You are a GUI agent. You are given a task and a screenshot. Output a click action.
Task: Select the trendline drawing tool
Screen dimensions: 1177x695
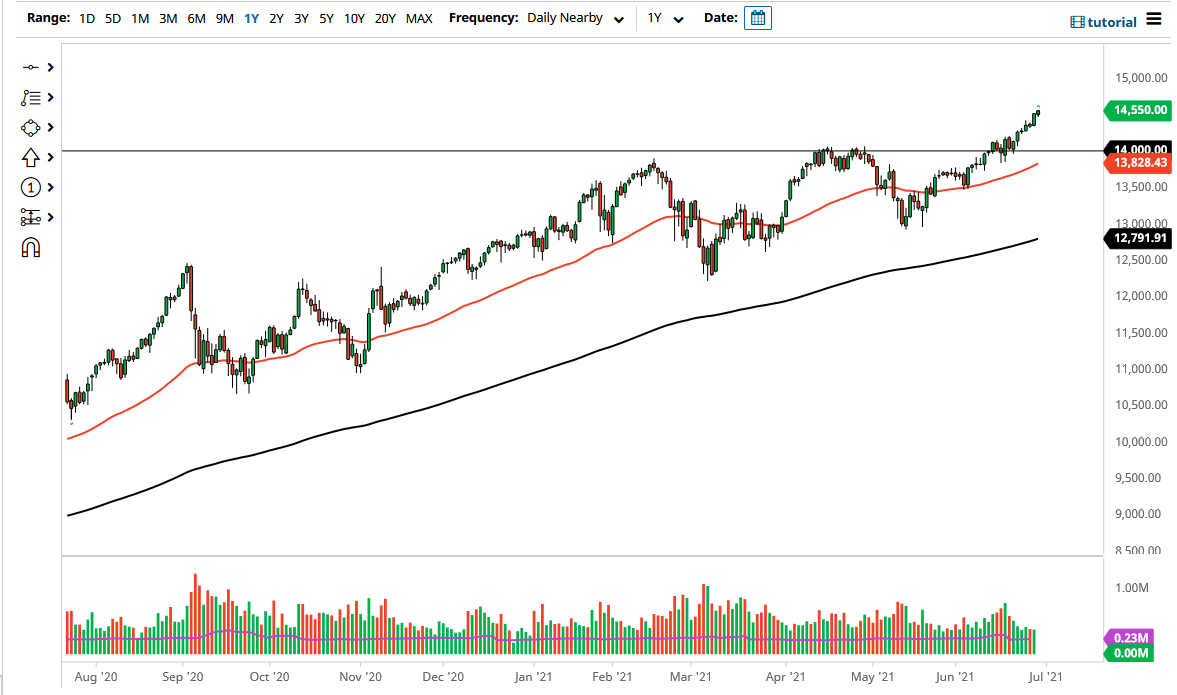tap(30, 67)
